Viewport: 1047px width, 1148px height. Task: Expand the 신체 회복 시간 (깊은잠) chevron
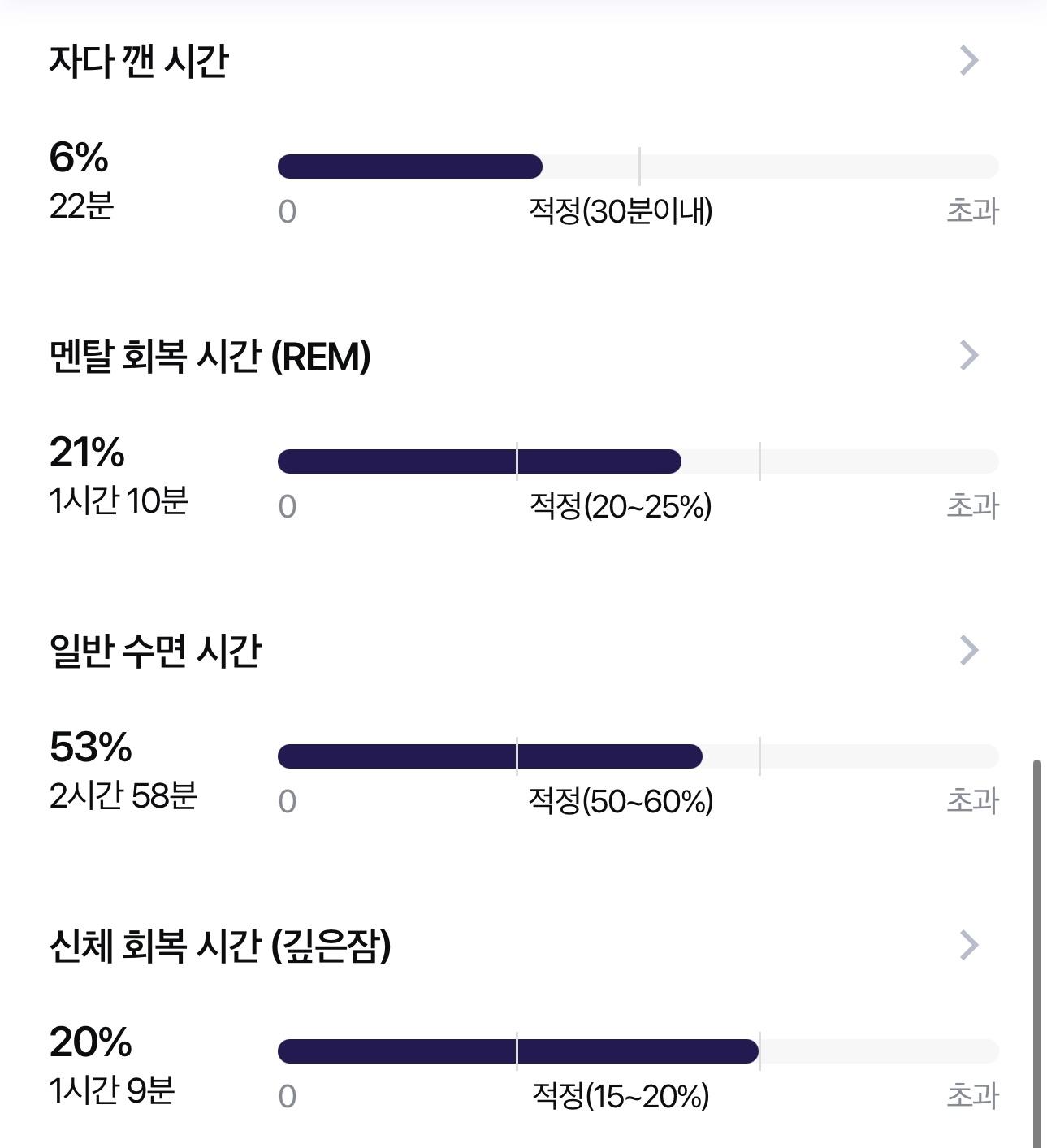(969, 945)
